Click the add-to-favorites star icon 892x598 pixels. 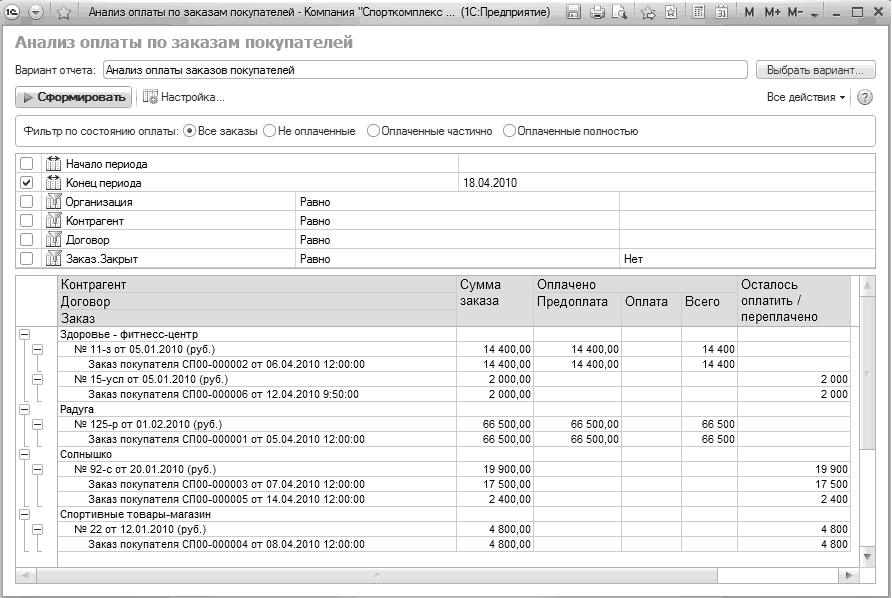click(x=647, y=13)
